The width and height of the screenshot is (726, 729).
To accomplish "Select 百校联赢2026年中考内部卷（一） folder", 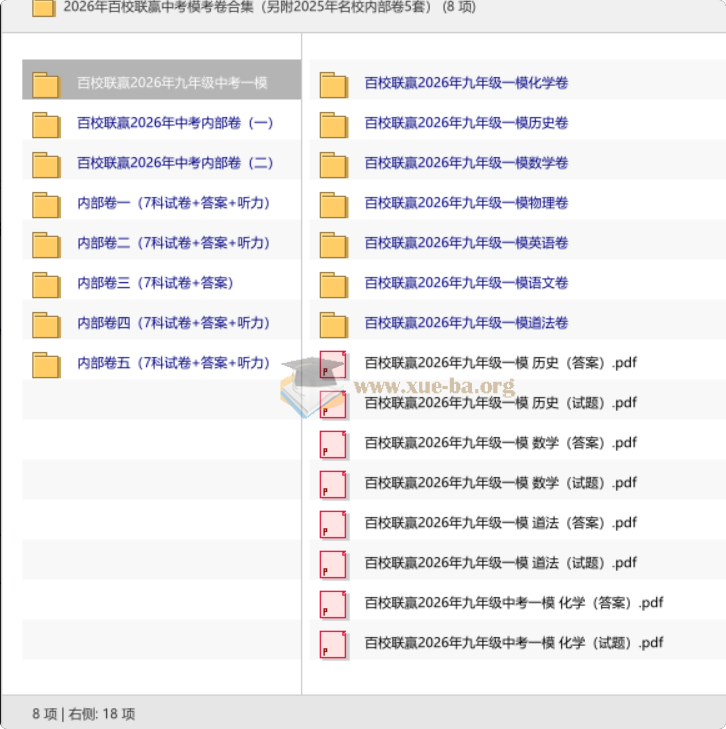I will (x=175, y=123).
